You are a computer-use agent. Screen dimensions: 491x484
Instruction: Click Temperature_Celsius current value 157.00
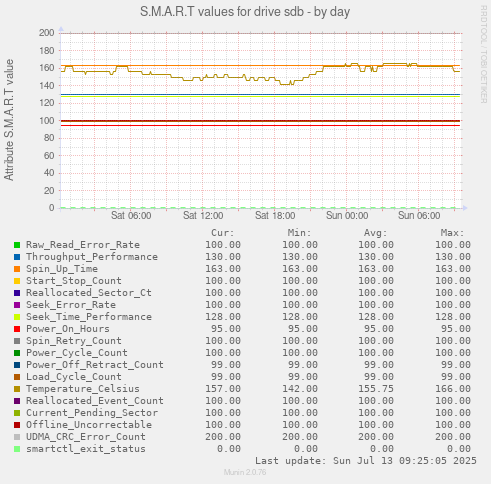click(223, 389)
